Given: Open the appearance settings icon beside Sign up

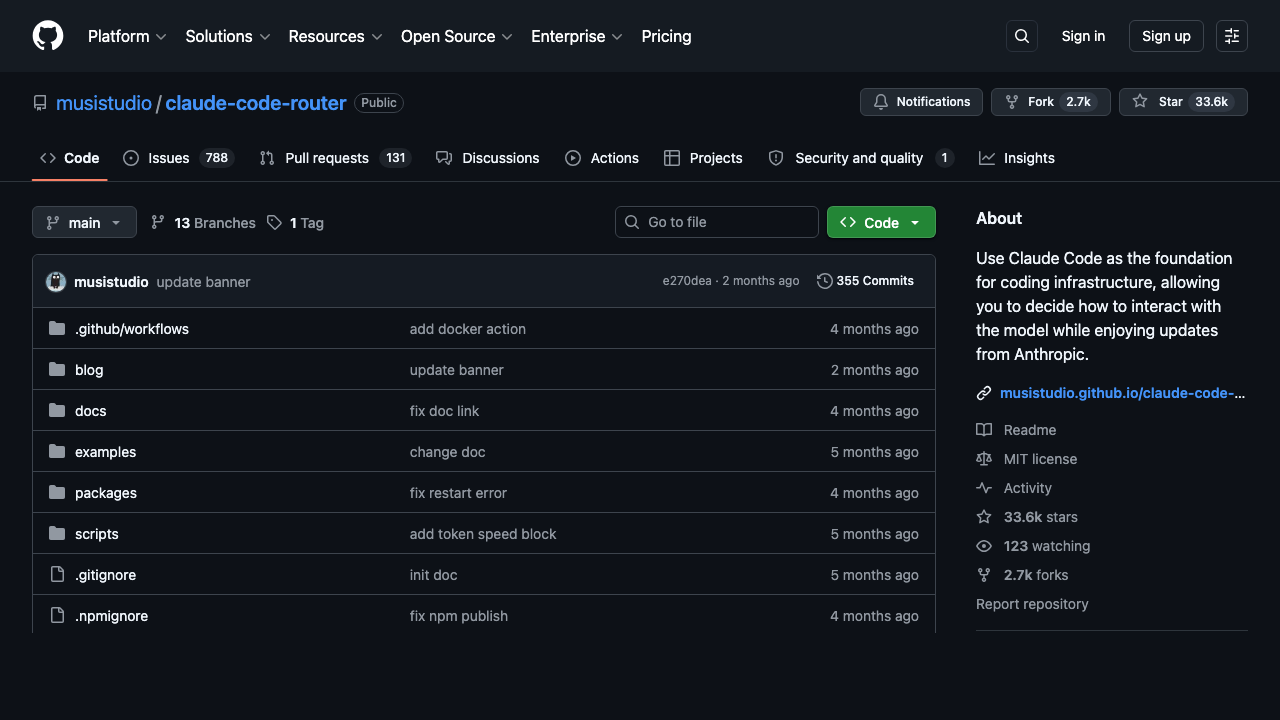Looking at the screenshot, I should (1232, 36).
